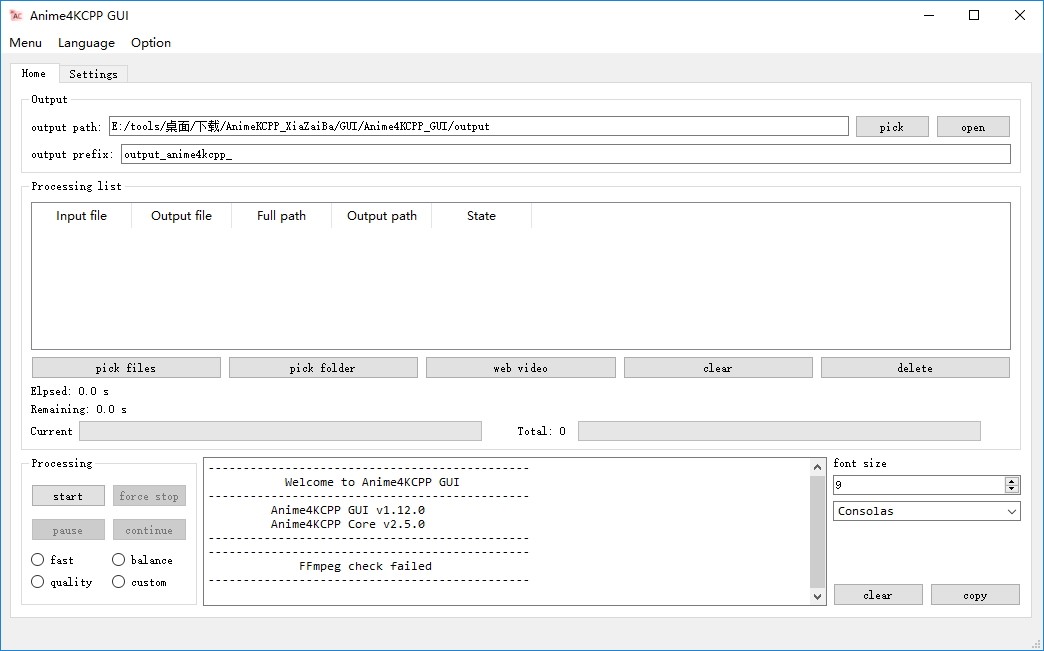Start processing with start button
Screen dimensions: 1044x651
click(68, 496)
